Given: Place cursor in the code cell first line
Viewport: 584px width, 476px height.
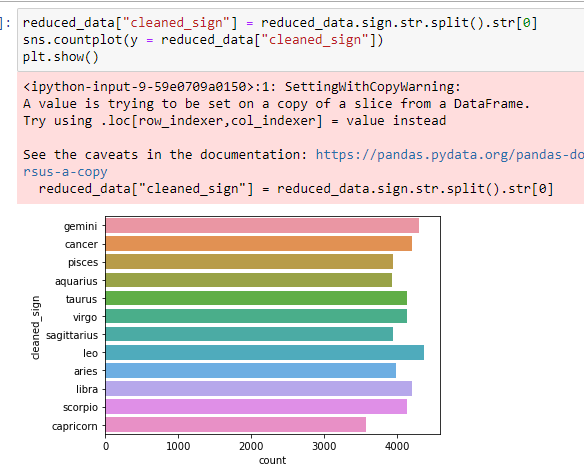Looking at the screenshot, I should [x=280, y=23].
